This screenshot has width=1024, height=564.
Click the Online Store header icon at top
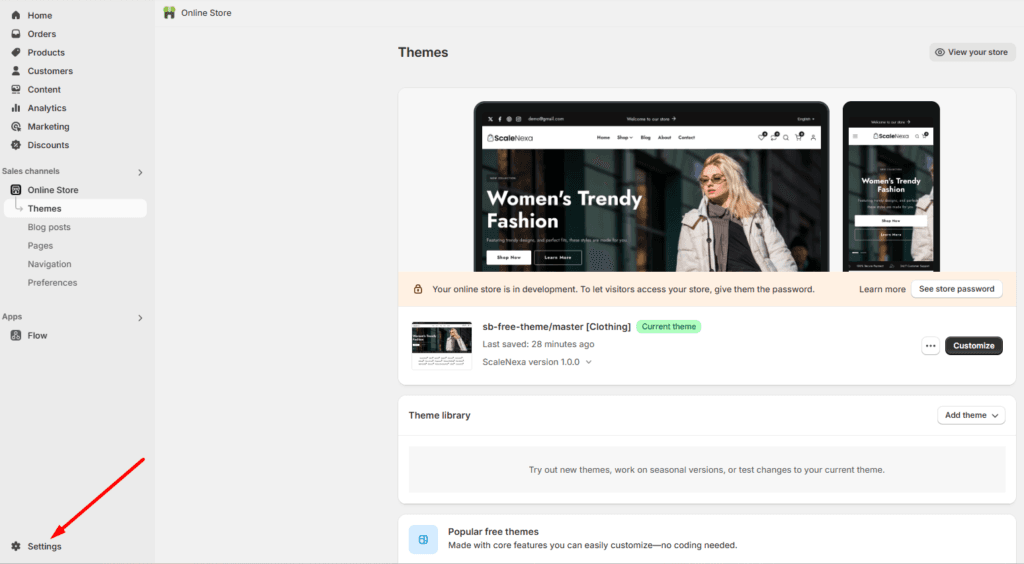tap(169, 12)
